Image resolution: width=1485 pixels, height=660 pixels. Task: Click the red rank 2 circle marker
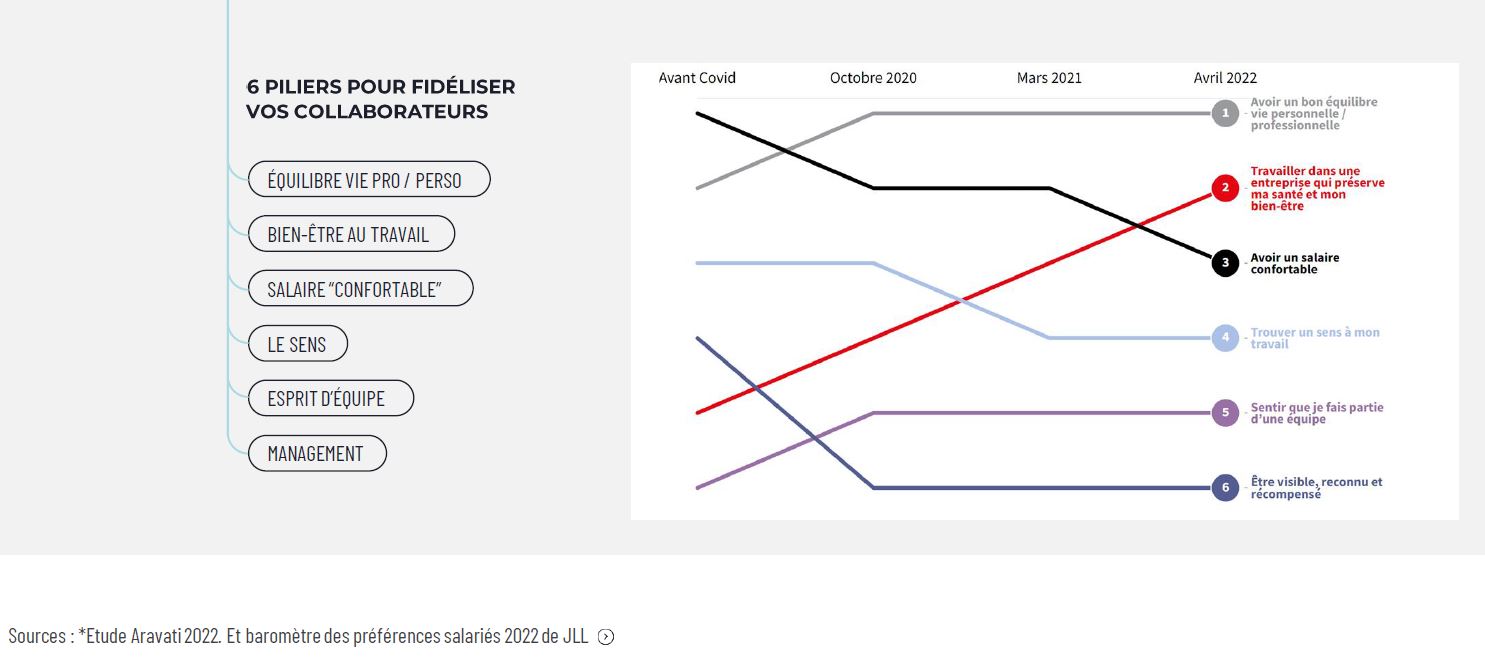pos(1225,188)
